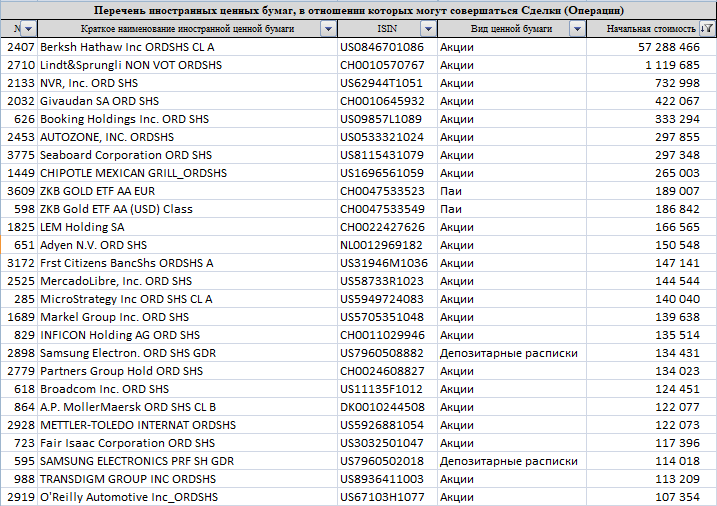
Task: Click ISIN value US11135F1012
Action: coord(381,389)
